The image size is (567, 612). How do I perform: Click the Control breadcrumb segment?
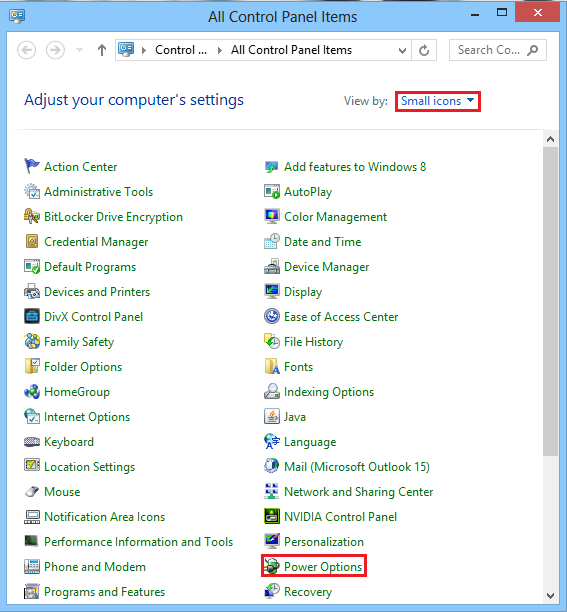(x=181, y=50)
